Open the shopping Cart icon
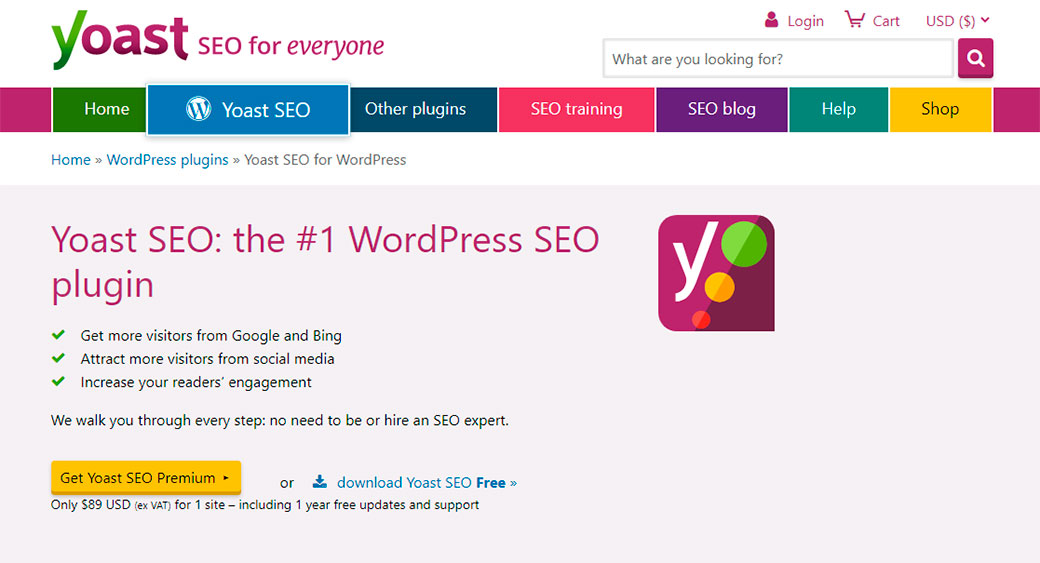 click(x=854, y=20)
